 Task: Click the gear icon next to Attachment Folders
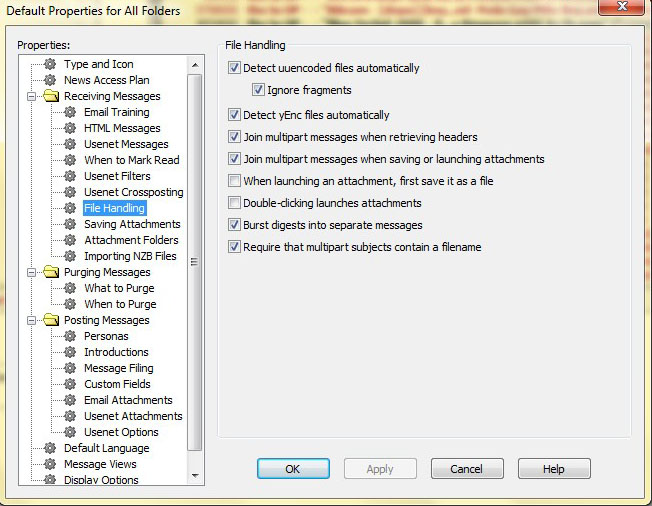pos(70,240)
